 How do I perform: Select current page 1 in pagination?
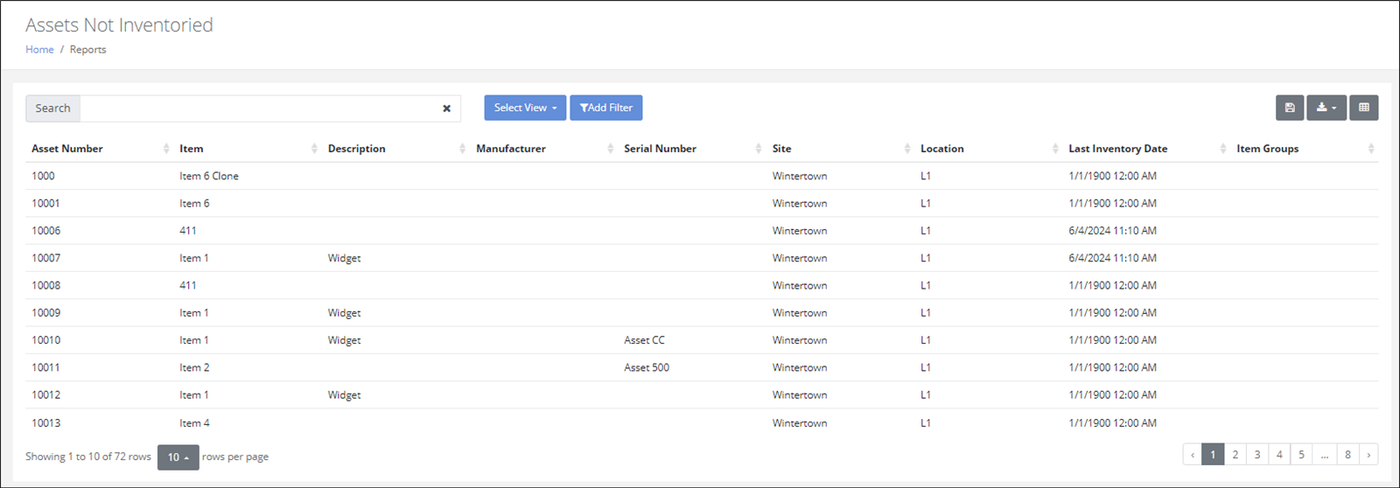1213,455
